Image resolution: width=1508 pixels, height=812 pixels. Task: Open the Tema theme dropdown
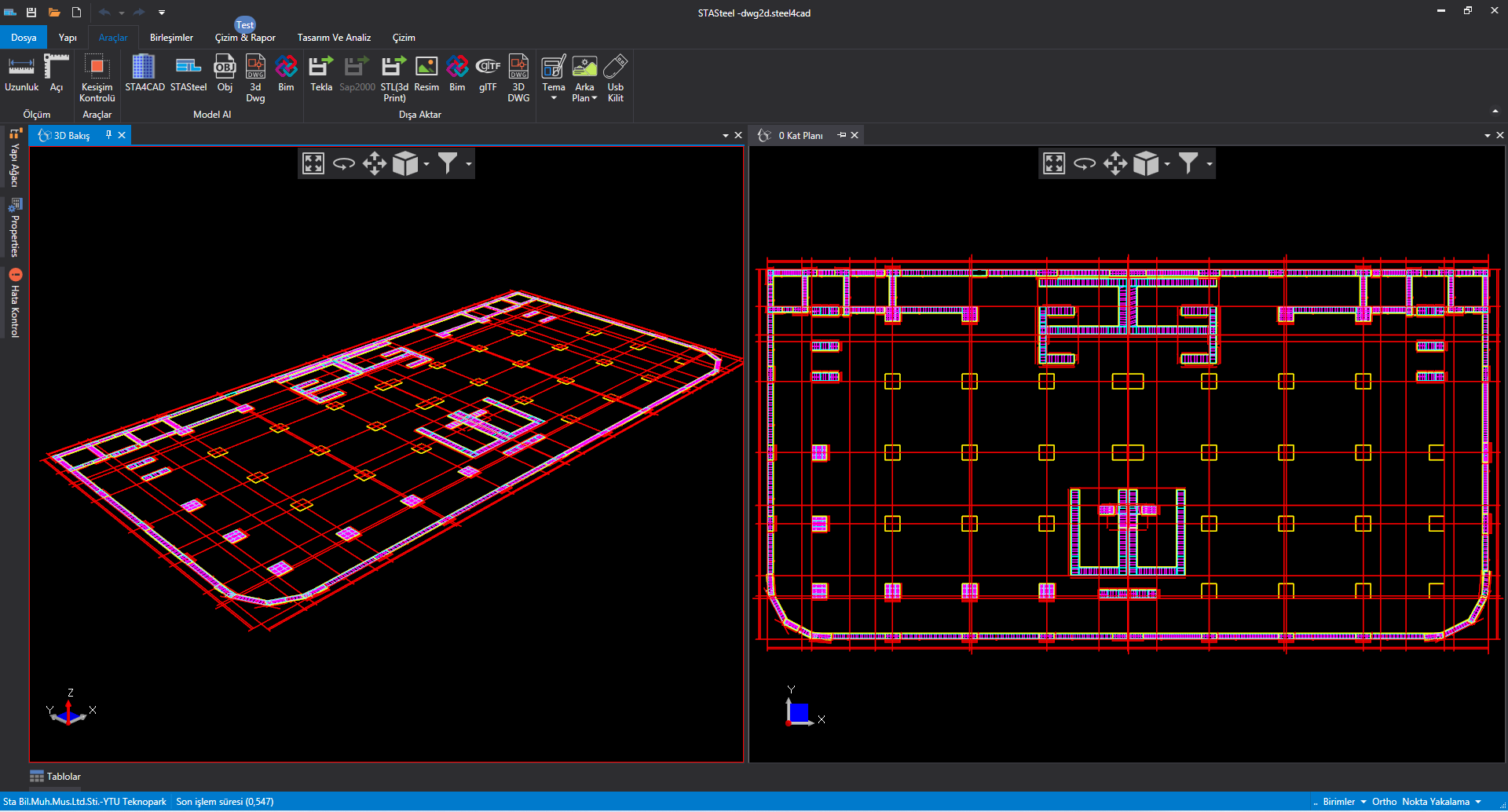coord(554,79)
